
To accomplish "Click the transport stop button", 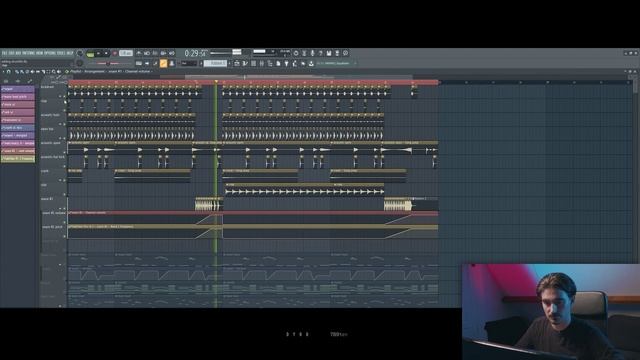I will (x=106, y=53).
